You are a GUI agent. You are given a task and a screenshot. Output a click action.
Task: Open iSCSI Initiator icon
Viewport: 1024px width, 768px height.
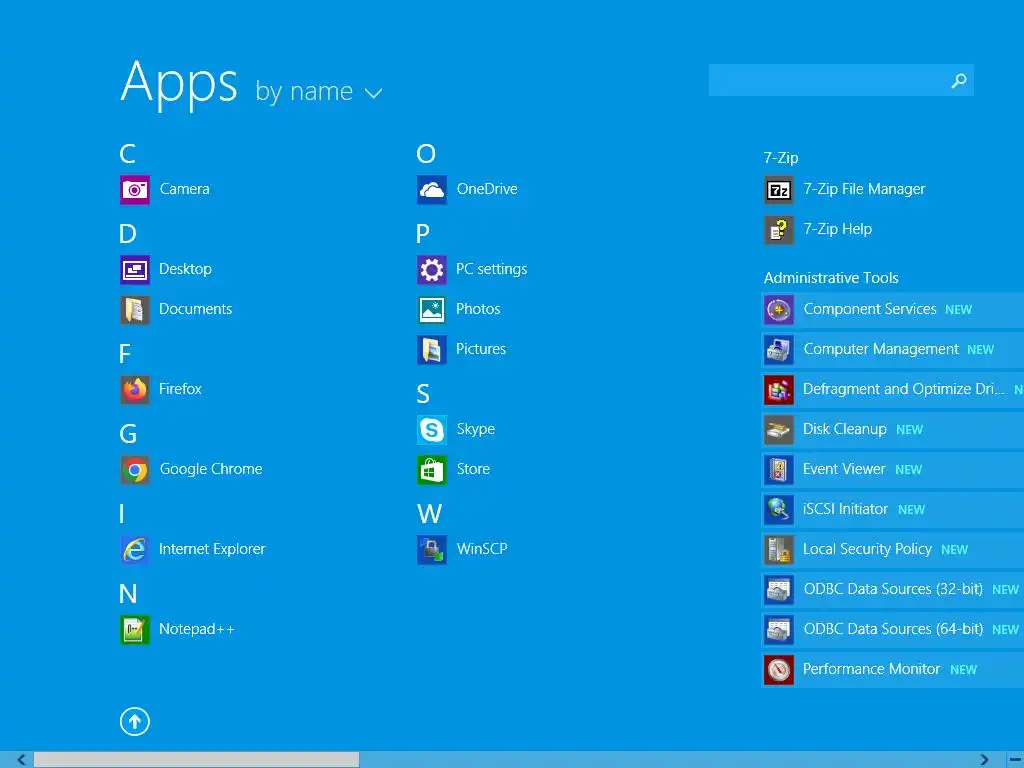coord(779,510)
